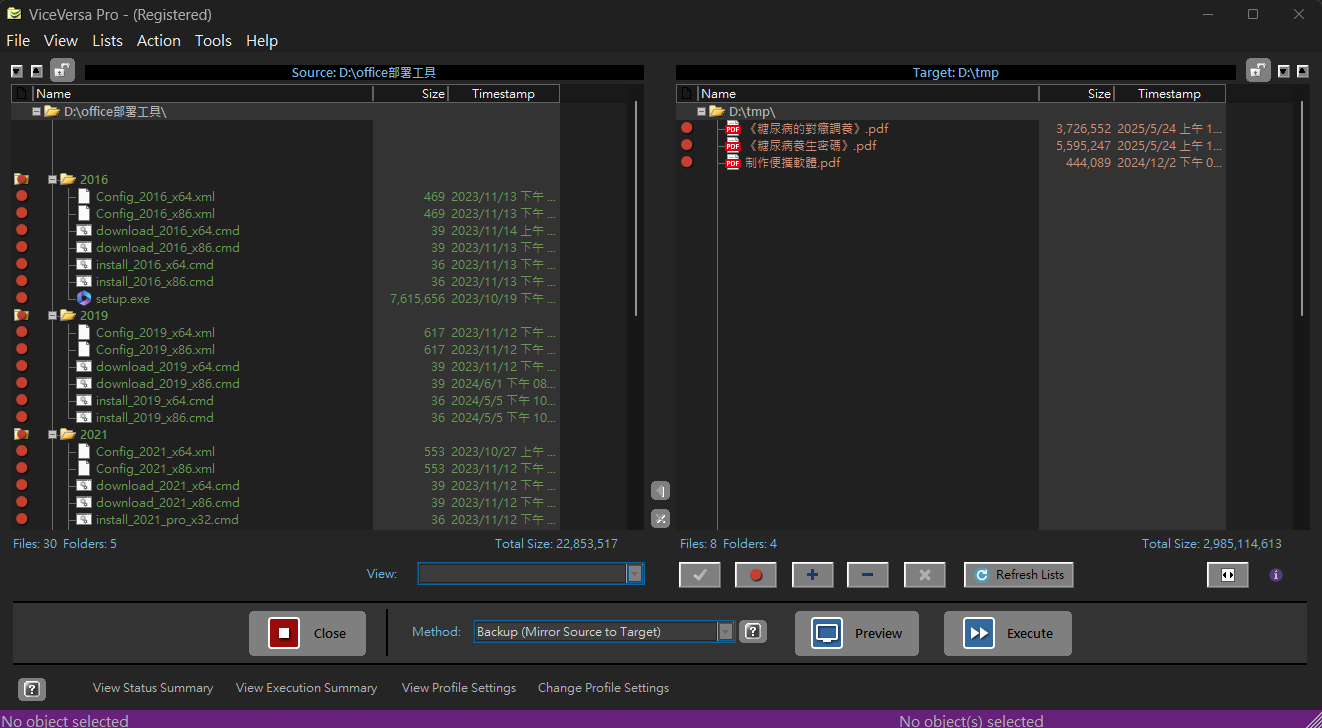This screenshot has height=728, width=1322.
Task: Click the Preview button
Action: point(857,633)
